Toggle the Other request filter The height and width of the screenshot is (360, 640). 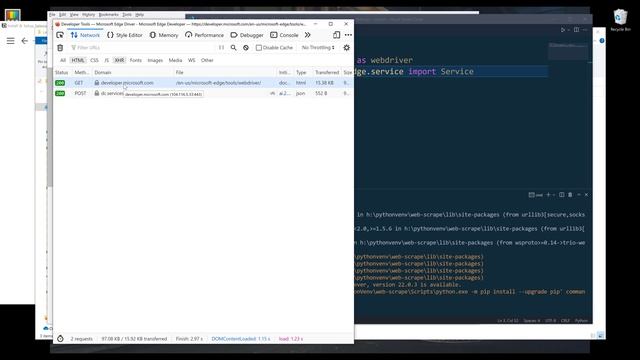coord(207,60)
